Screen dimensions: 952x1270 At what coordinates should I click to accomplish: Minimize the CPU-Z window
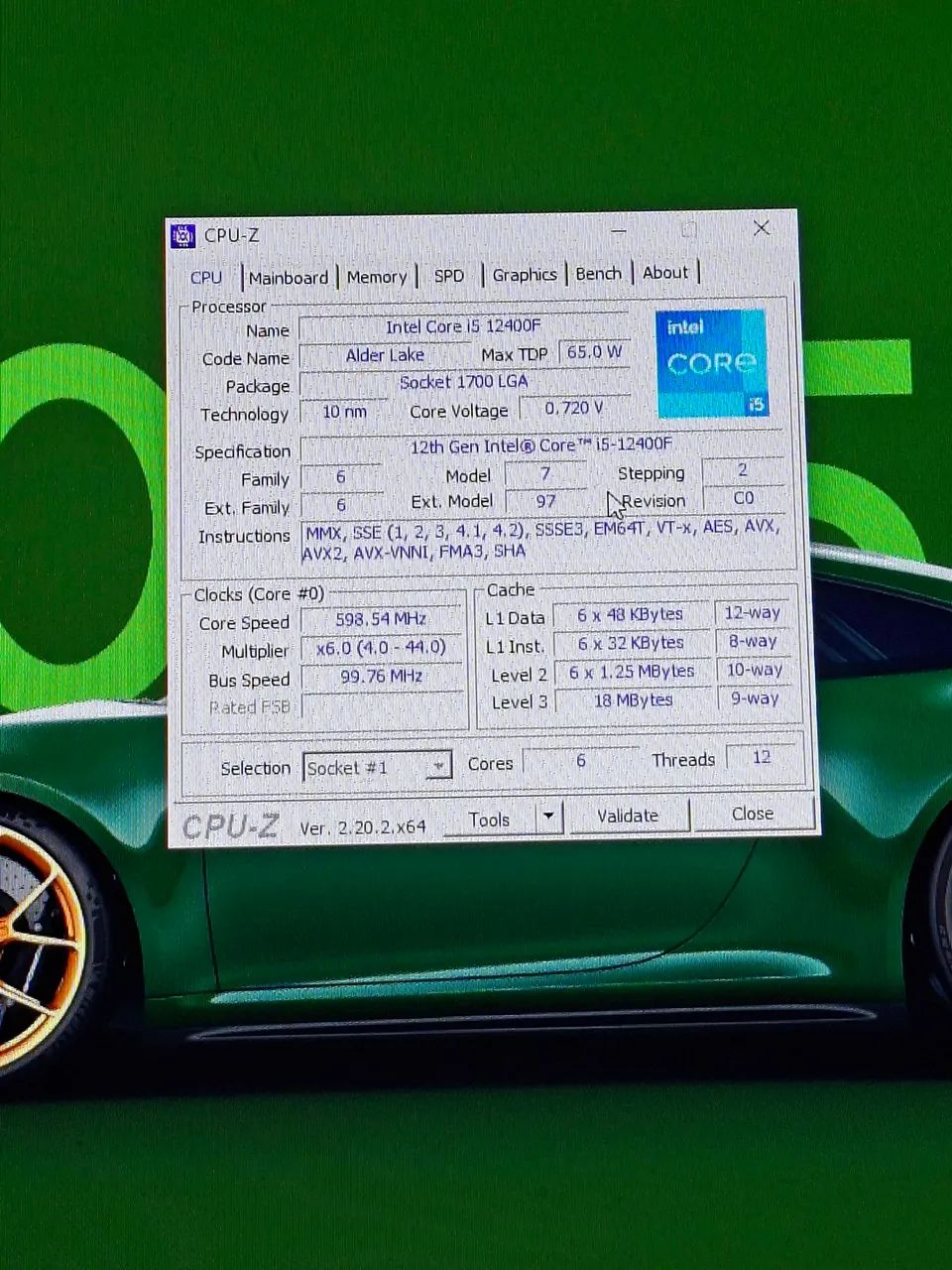click(x=619, y=231)
